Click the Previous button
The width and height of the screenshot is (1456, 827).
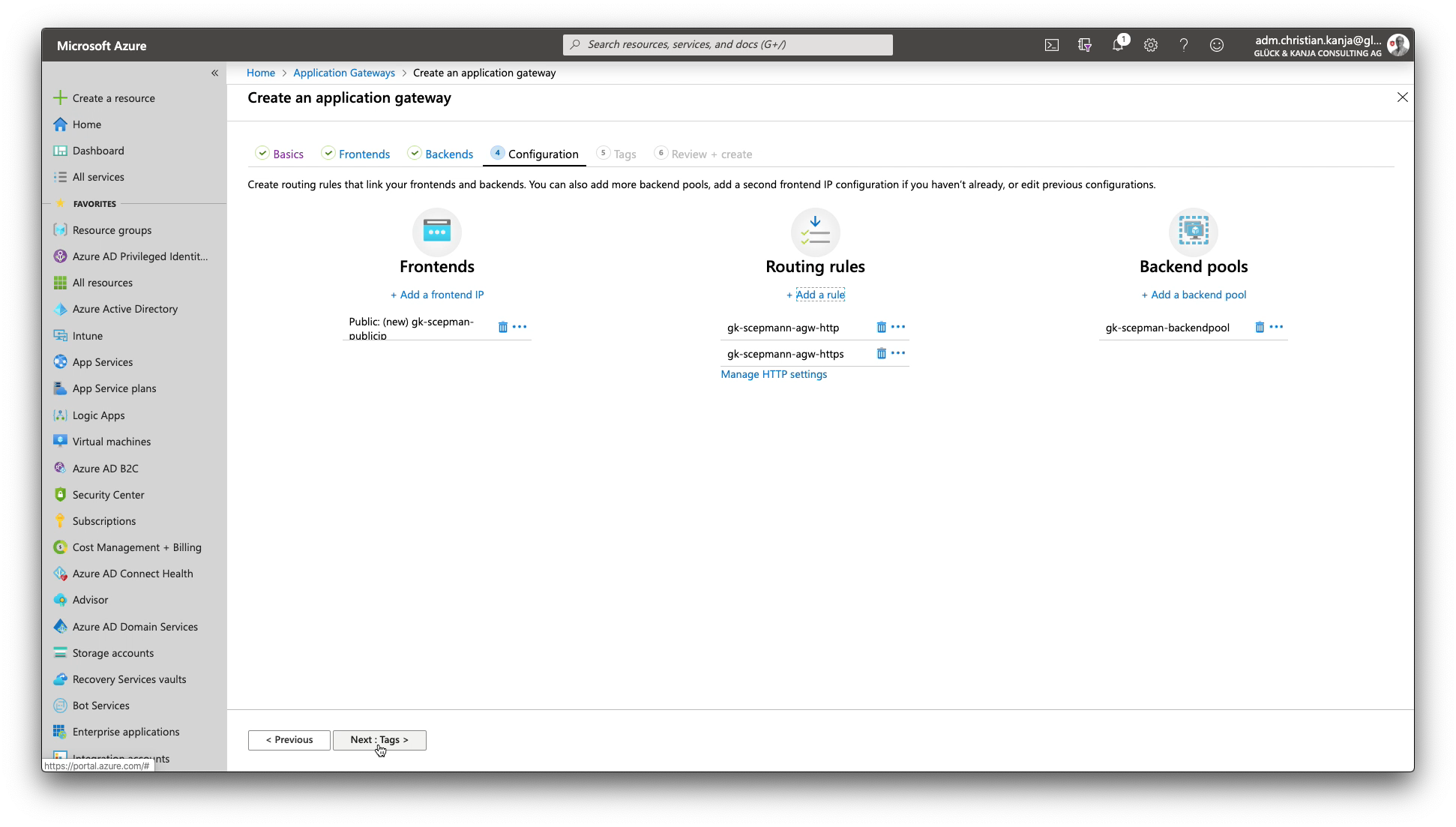coord(289,740)
